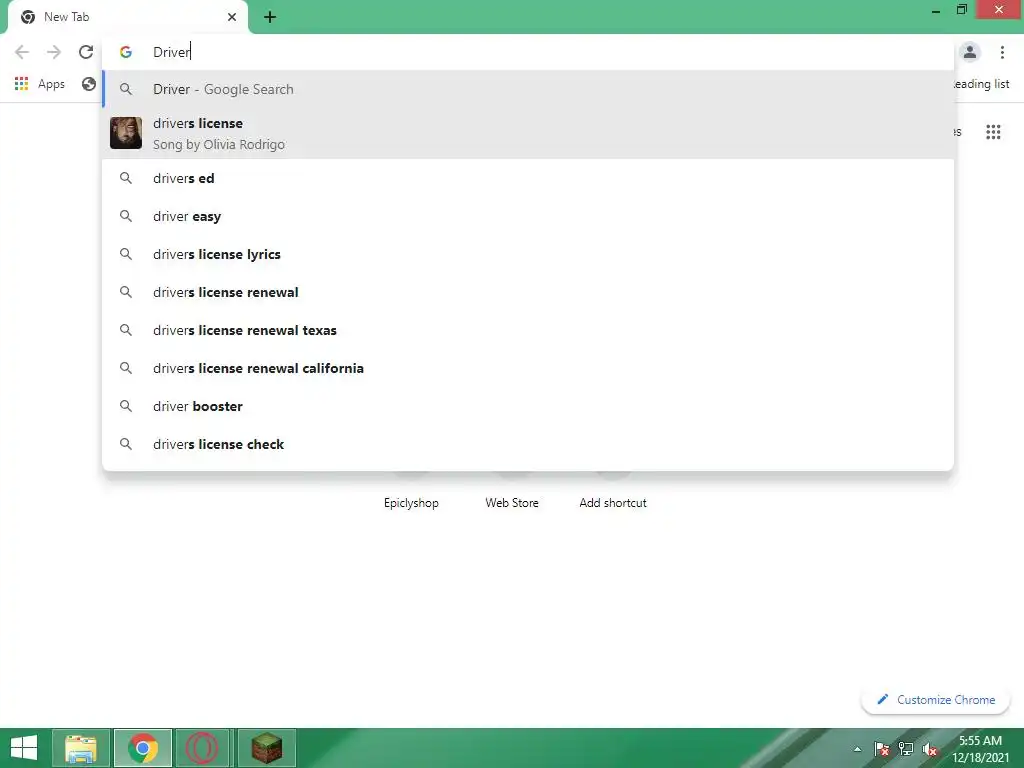The image size is (1024, 768).
Task: Pick the driver easy suggestion
Action: pos(528,216)
